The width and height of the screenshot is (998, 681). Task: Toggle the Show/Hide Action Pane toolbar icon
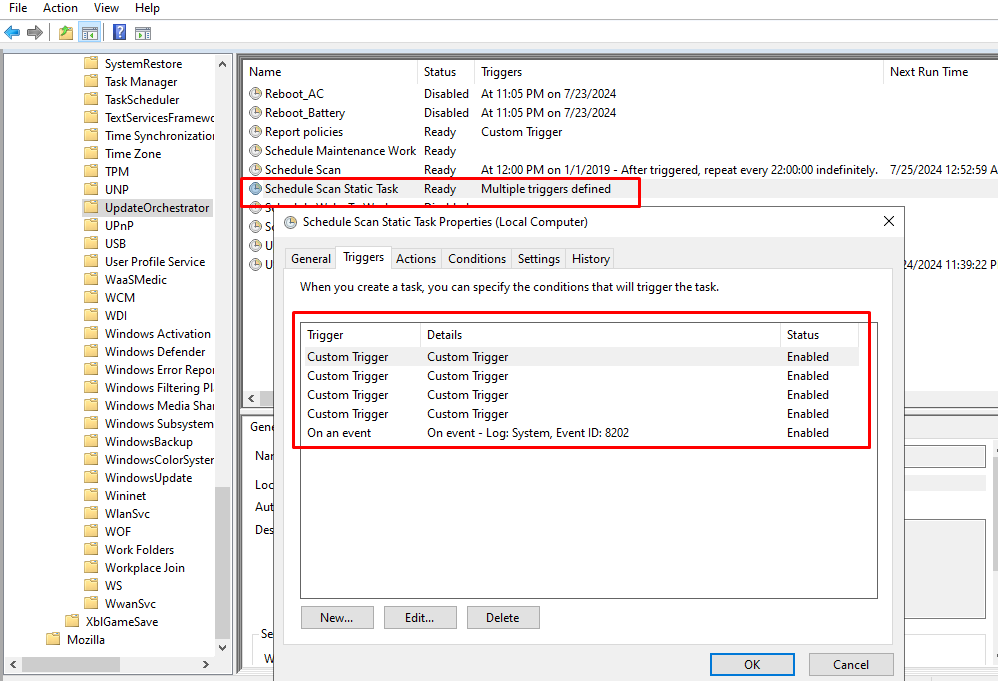[x=143, y=33]
